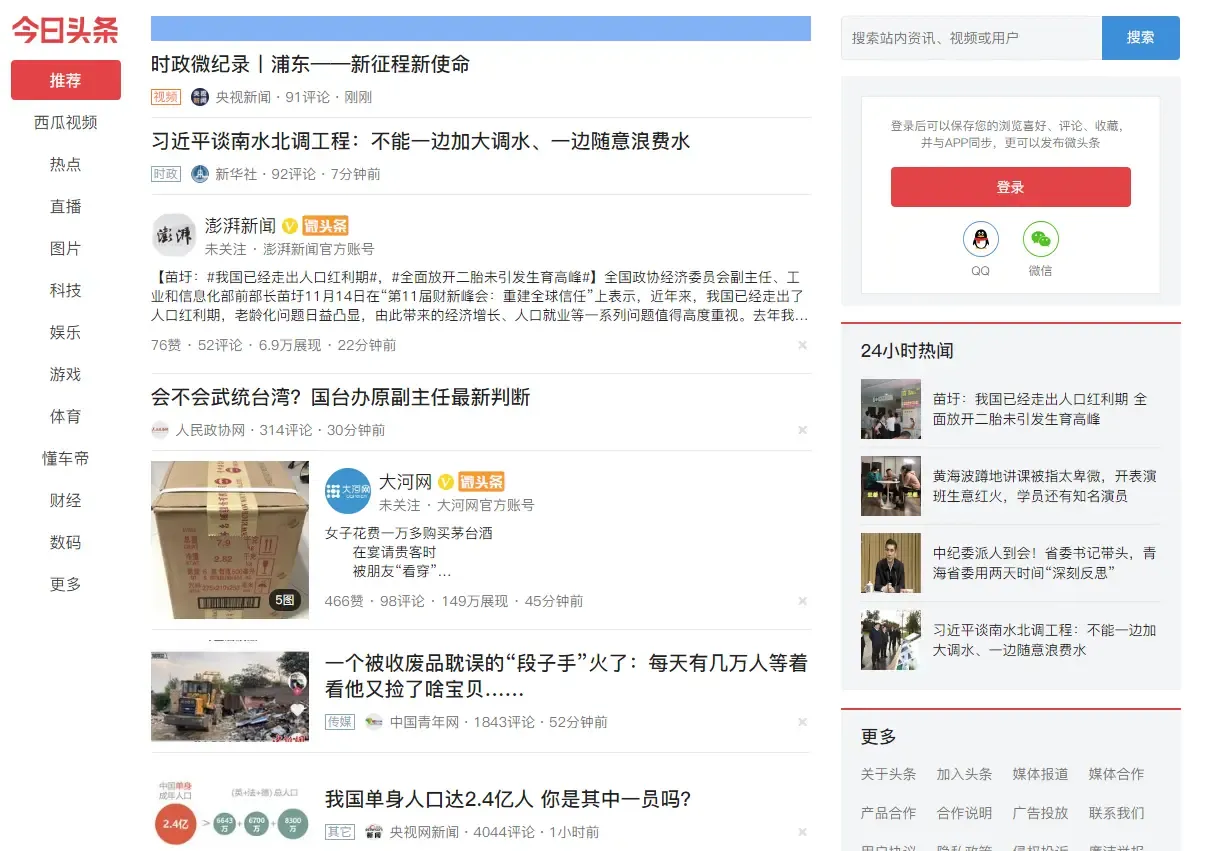
Task: Dismiss the 武统台湾 article with its × button
Action: tap(802, 430)
